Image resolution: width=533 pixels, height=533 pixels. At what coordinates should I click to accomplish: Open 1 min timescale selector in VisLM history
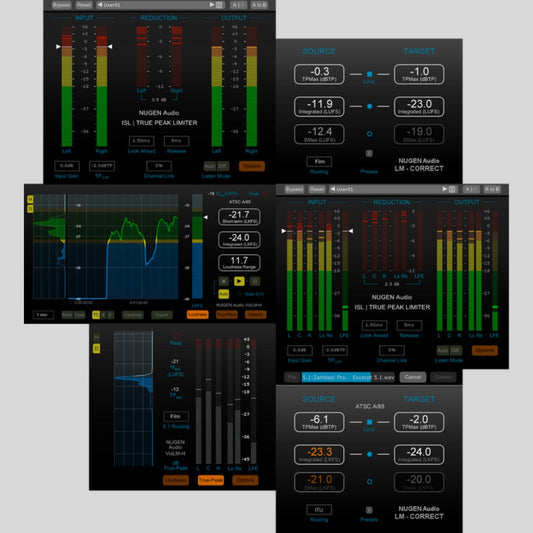(43, 315)
